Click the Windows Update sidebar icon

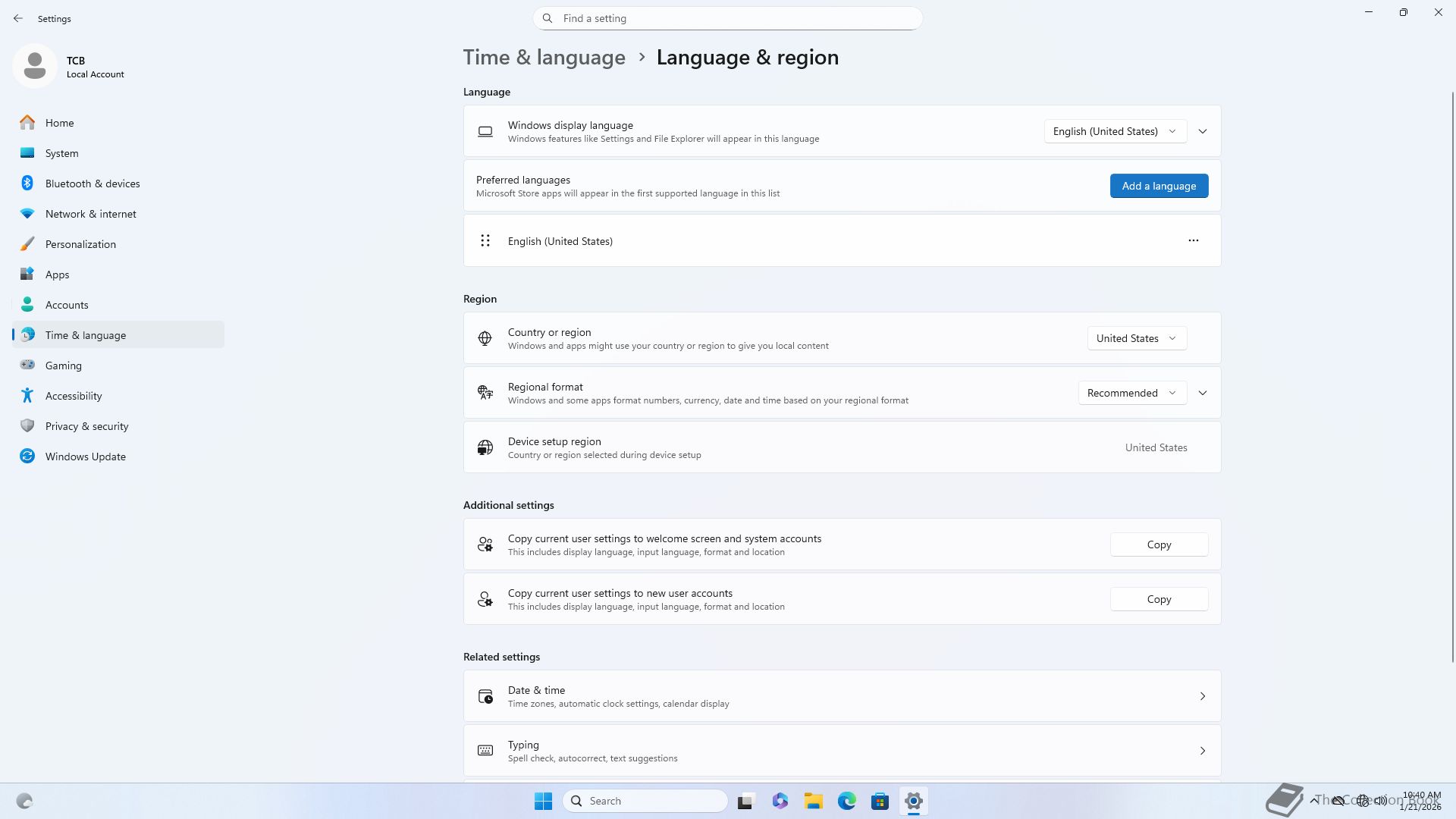click(x=27, y=457)
